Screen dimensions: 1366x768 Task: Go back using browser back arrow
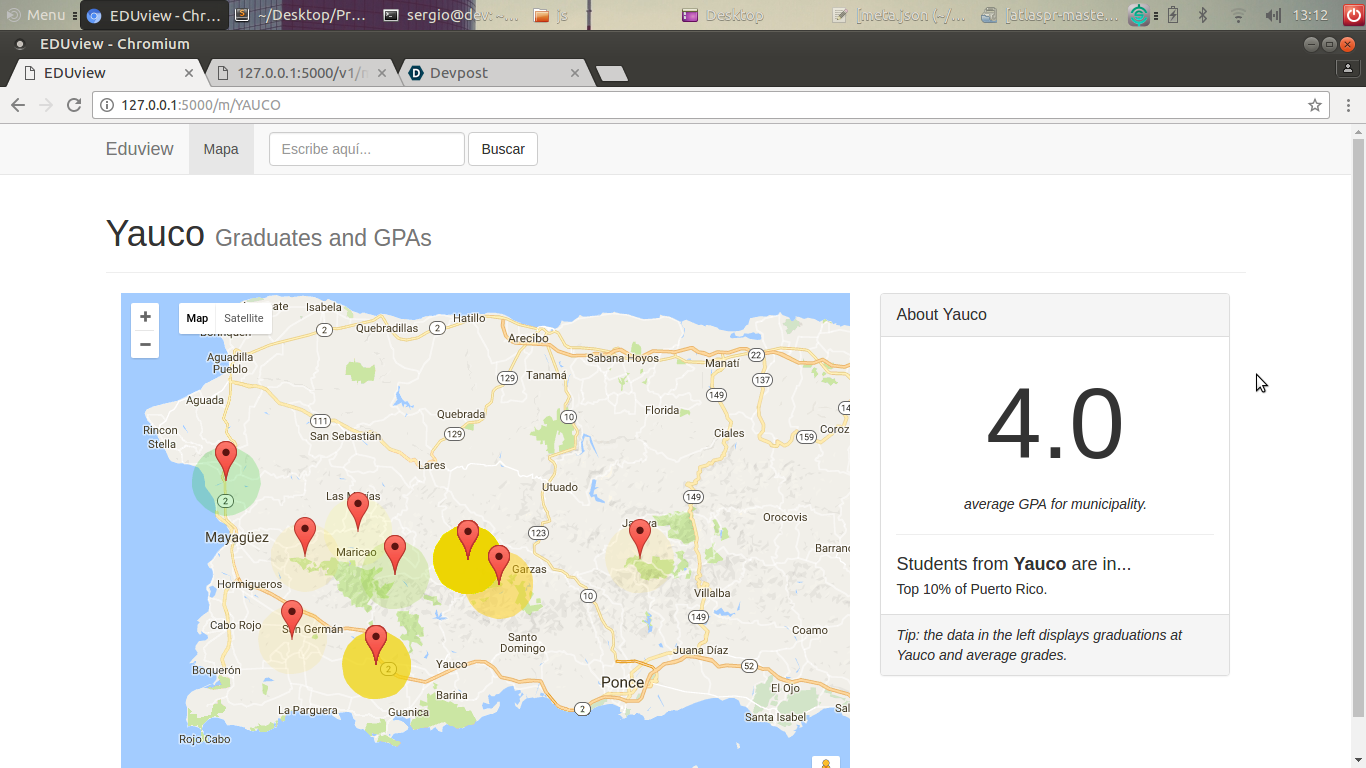[17, 105]
